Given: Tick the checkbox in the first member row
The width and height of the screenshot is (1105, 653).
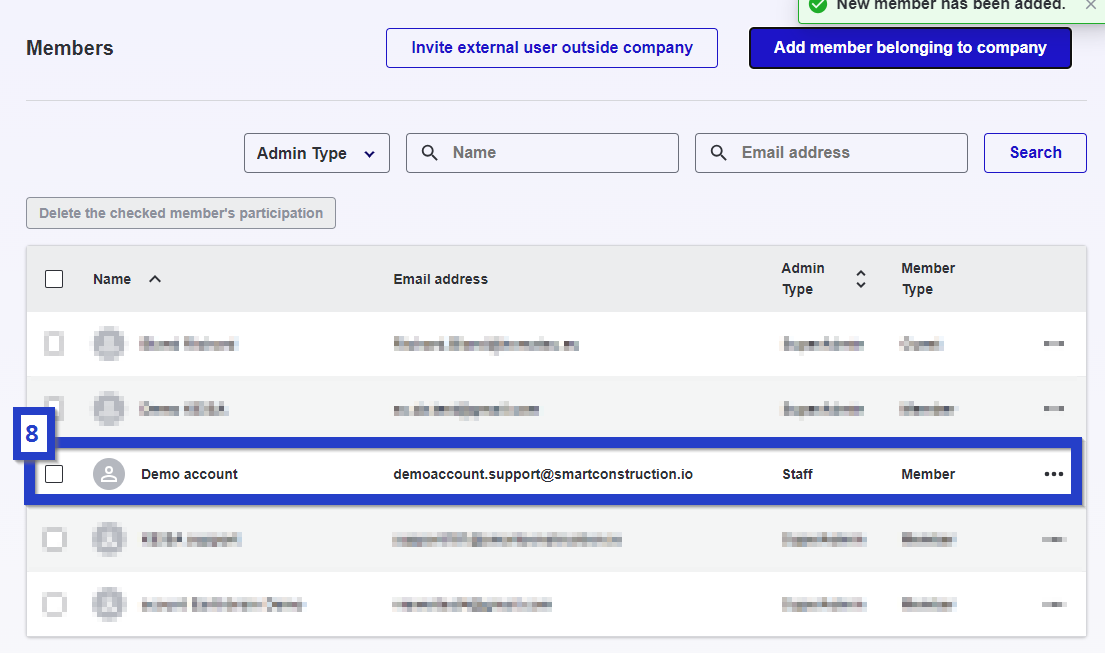Looking at the screenshot, I should 54,344.
